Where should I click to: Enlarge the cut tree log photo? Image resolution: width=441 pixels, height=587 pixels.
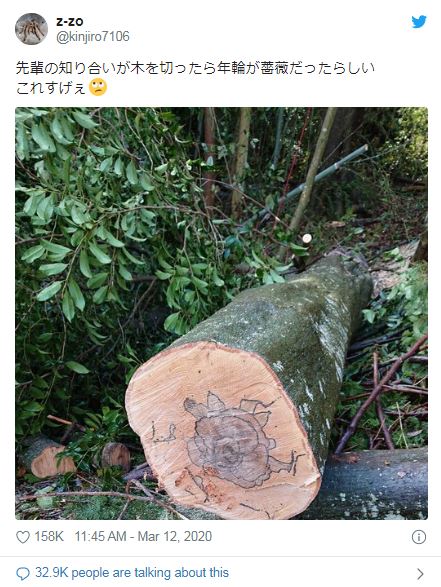pos(221,313)
